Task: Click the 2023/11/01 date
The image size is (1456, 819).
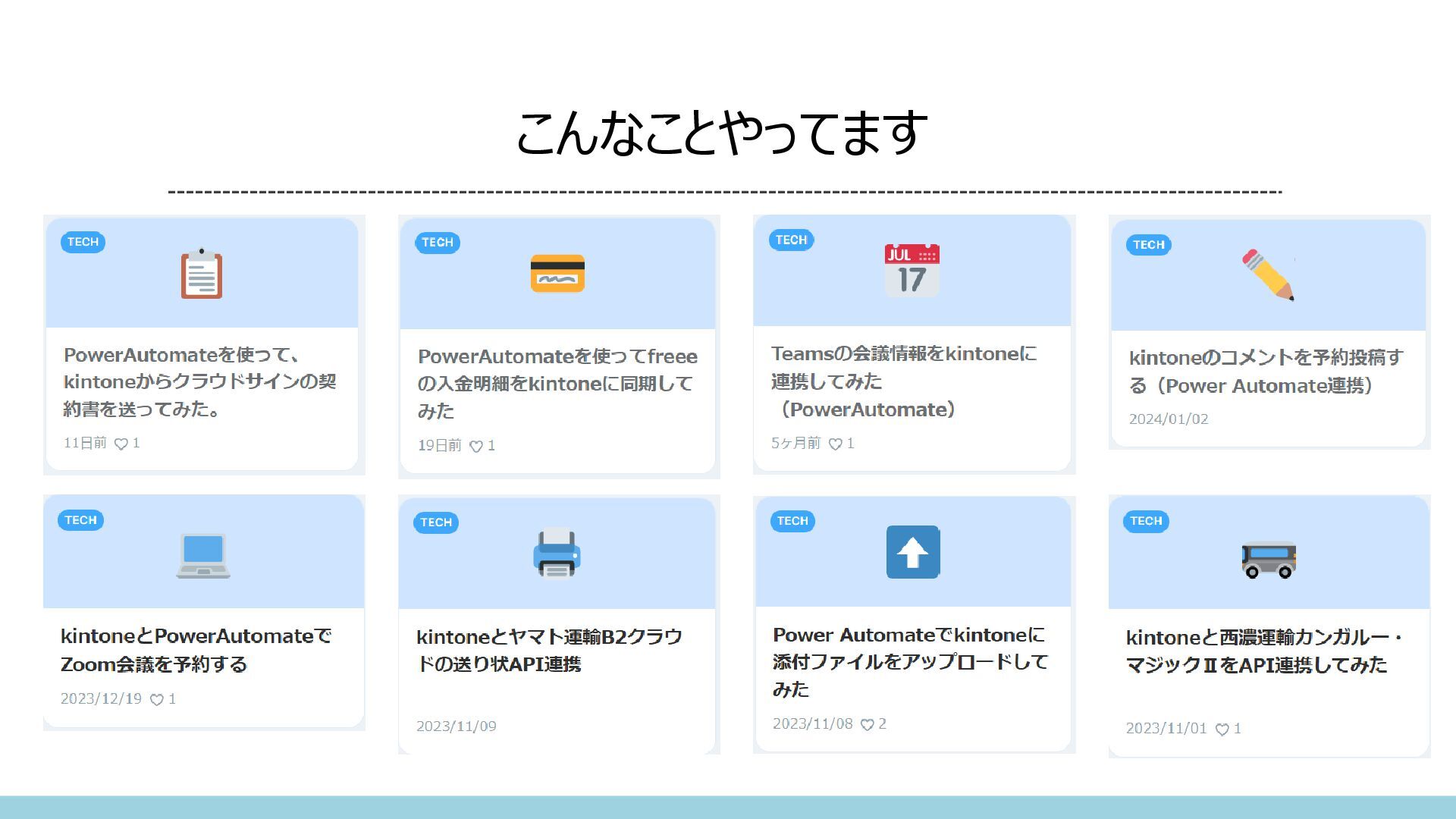Action: coord(1166,728)
